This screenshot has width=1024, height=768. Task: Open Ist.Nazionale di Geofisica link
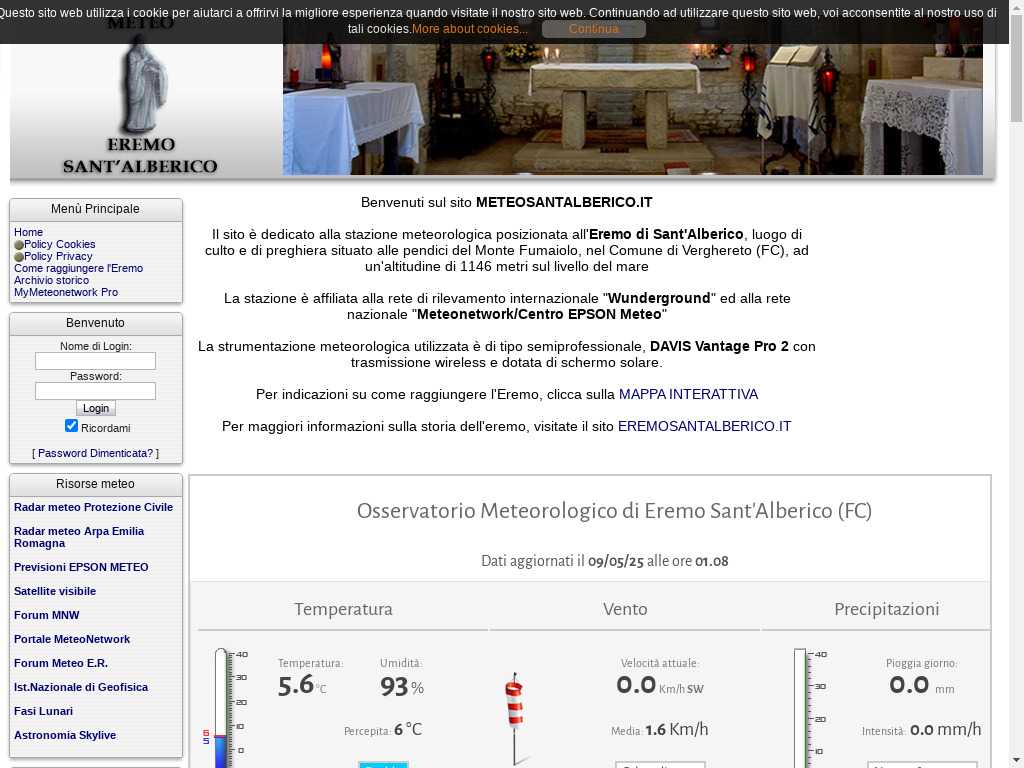click(81, 687)
